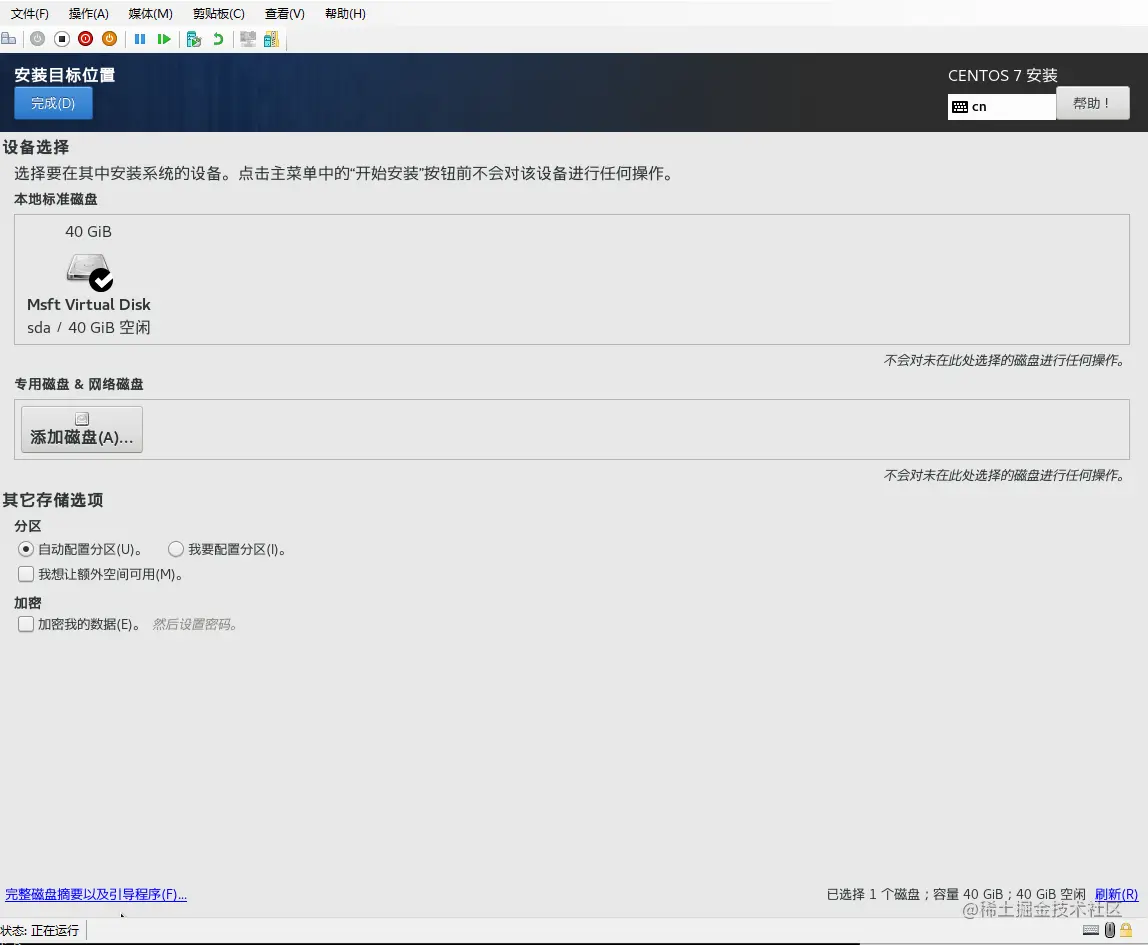Click the 'CENTOS 7 安装' title text
The width and height of the screenshot is (1148, 945).
(x=1002, y=75)
